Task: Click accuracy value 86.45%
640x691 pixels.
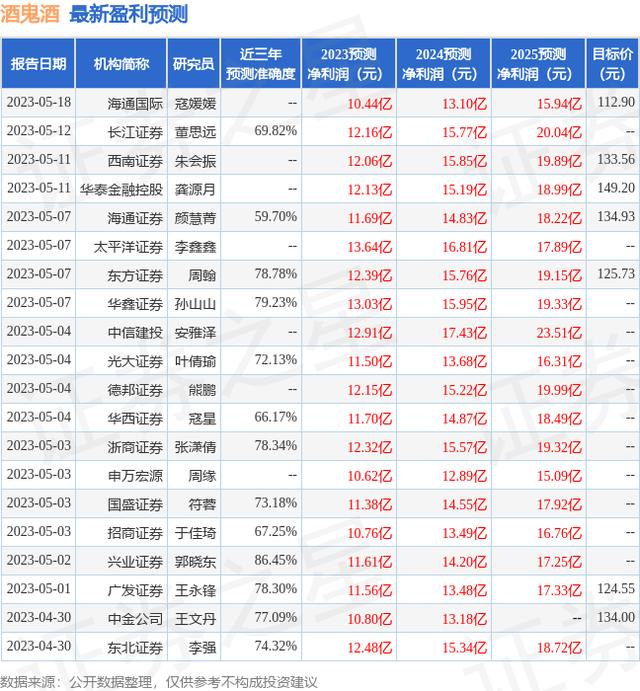Action: pyautogui.click(x=275, y=560)
